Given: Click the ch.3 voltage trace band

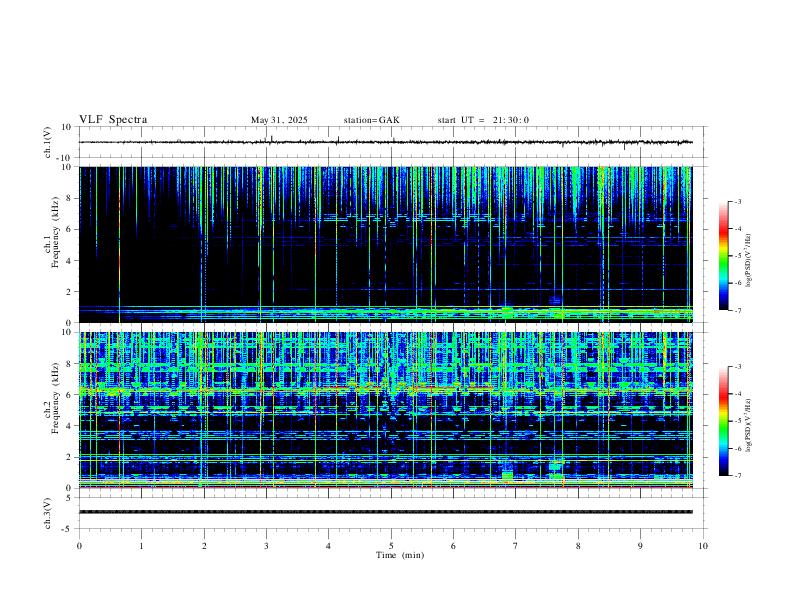Looking at the screenshot, I should coord(386,512).
